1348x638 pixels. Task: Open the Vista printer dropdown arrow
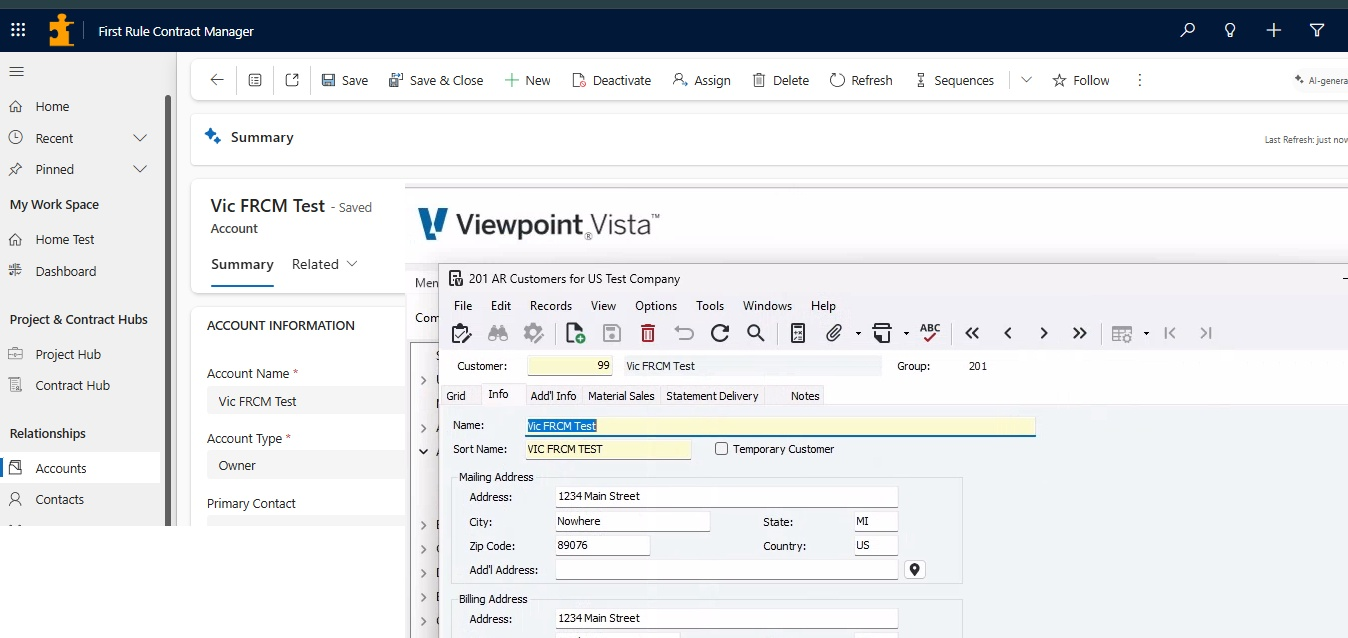point(906,334)
